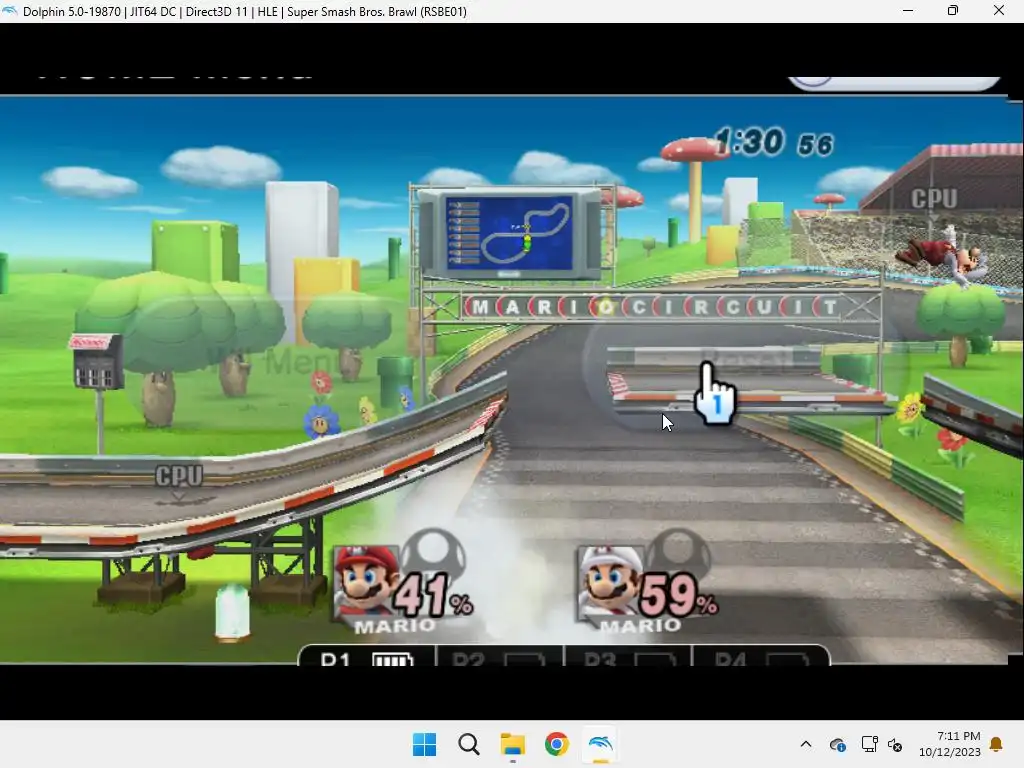Open Windows Search from the taskbar
Image resolution: width=1024 pixels, height=768 pixels.
(x=468, y=744)
